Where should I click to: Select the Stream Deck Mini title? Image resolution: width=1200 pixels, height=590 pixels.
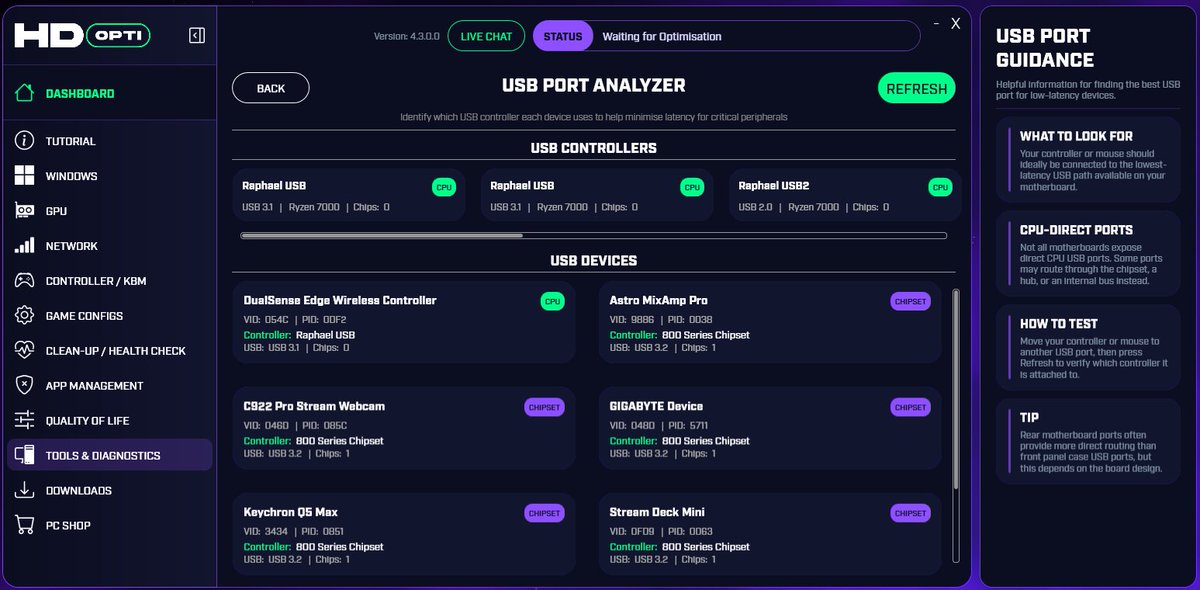click(x=657, y=512)
